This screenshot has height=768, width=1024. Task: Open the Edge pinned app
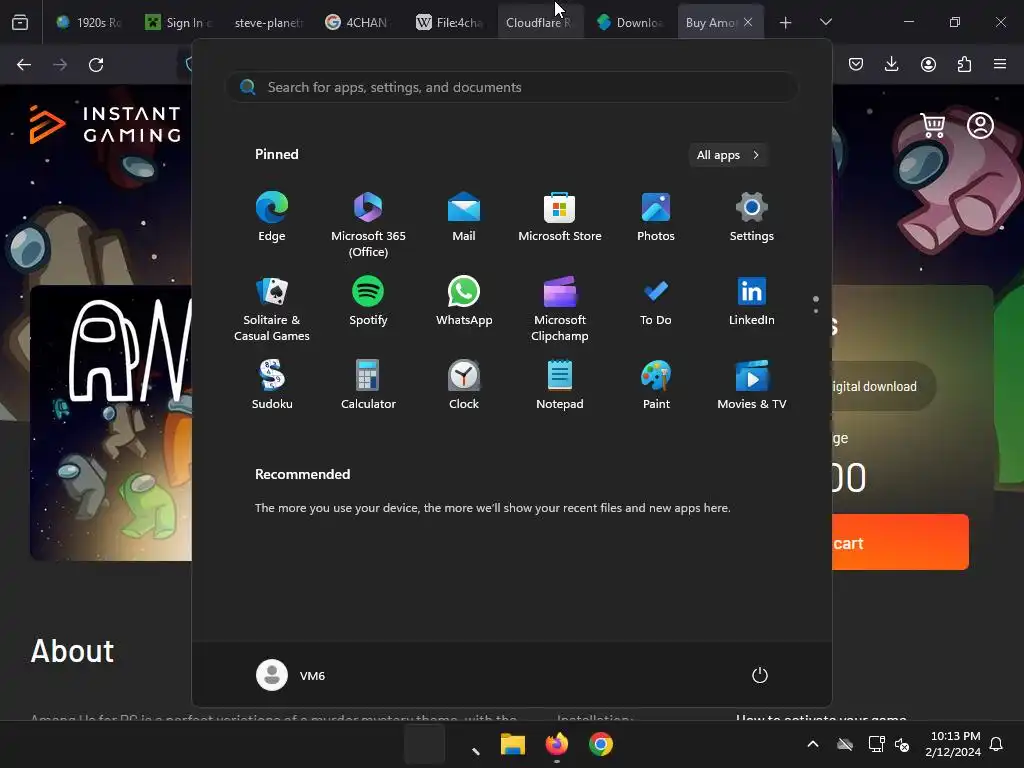272,217
